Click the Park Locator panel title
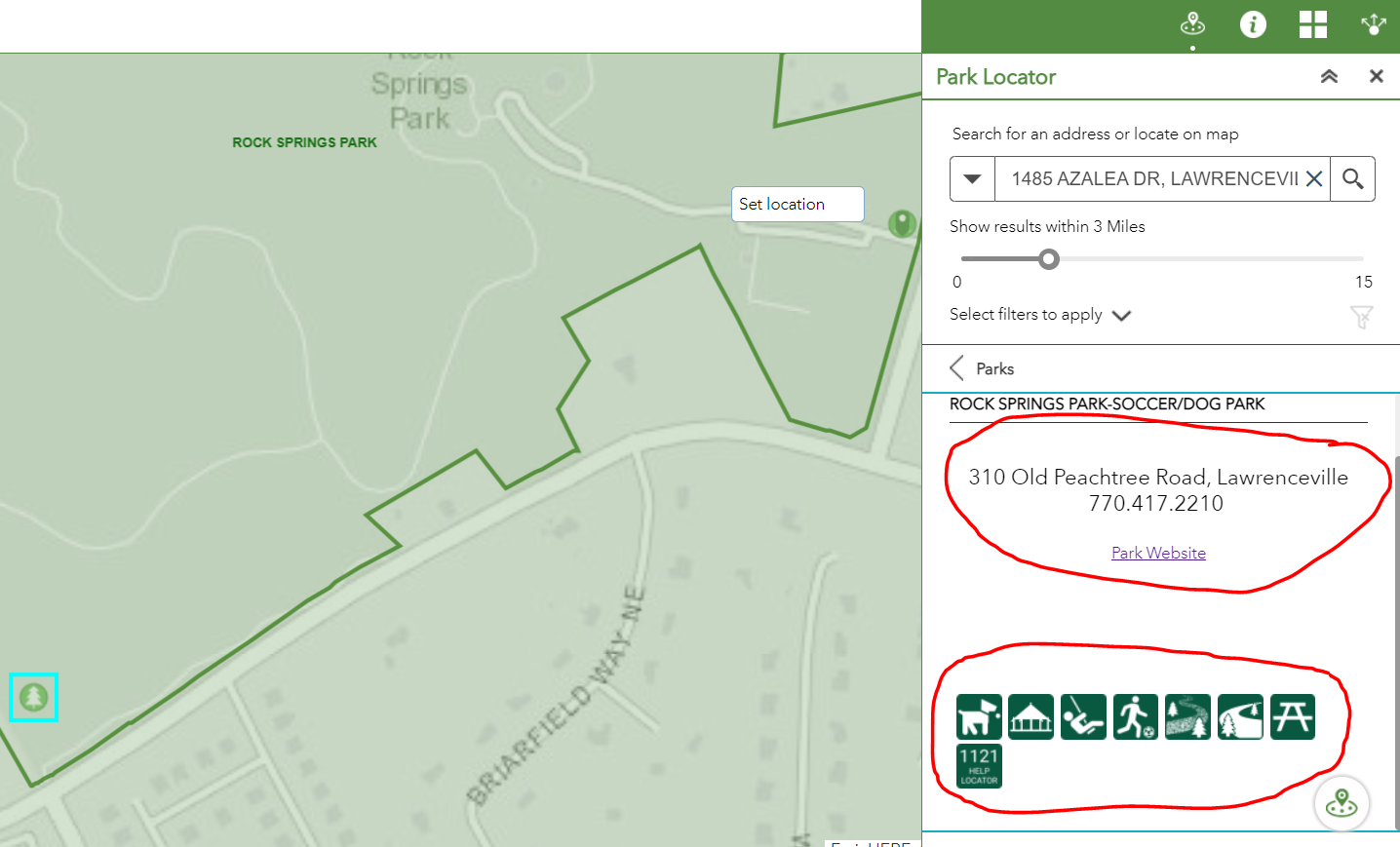 coord(995,77)
